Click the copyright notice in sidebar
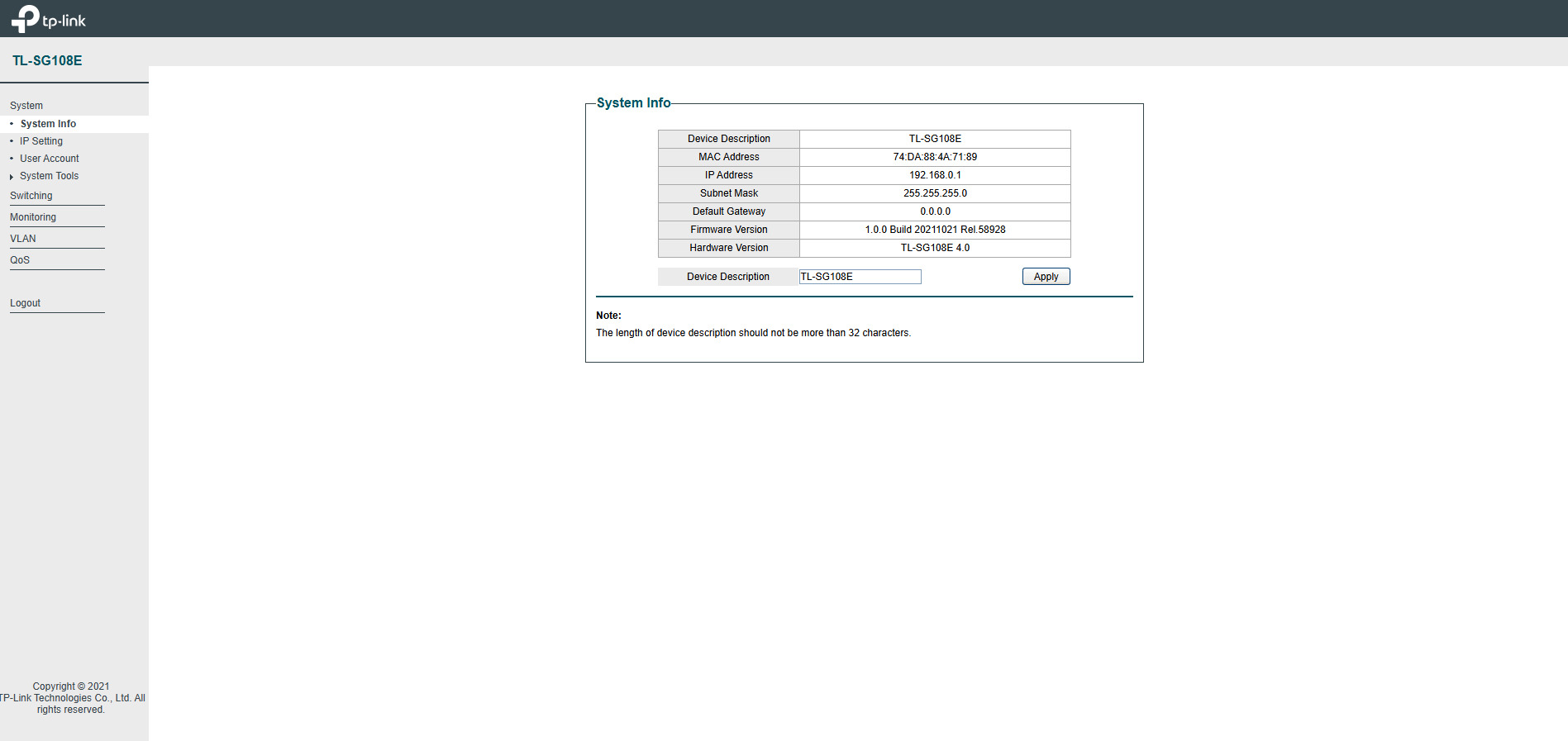This screenshot has height=741, width=1568. pyautogui.click(x=72, y=698)
